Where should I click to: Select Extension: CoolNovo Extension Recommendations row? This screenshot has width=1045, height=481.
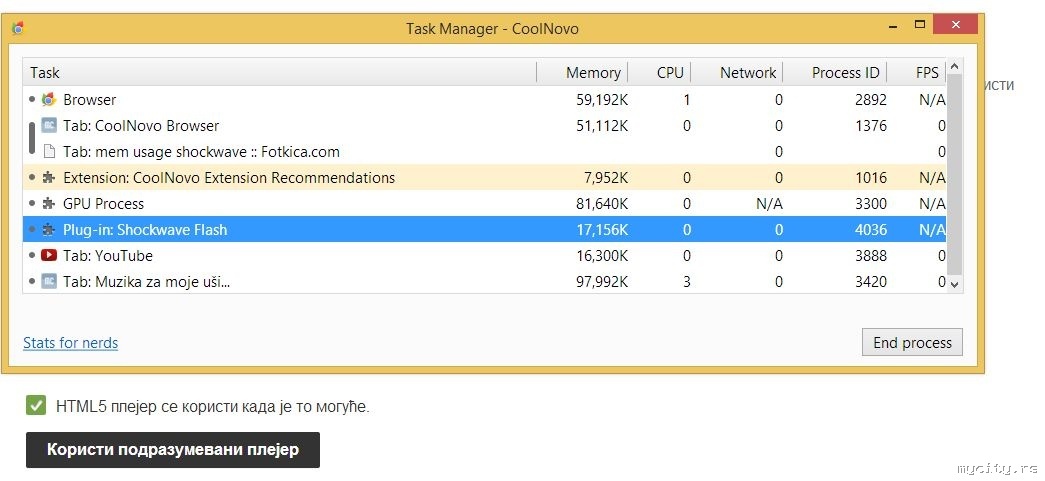485,177
